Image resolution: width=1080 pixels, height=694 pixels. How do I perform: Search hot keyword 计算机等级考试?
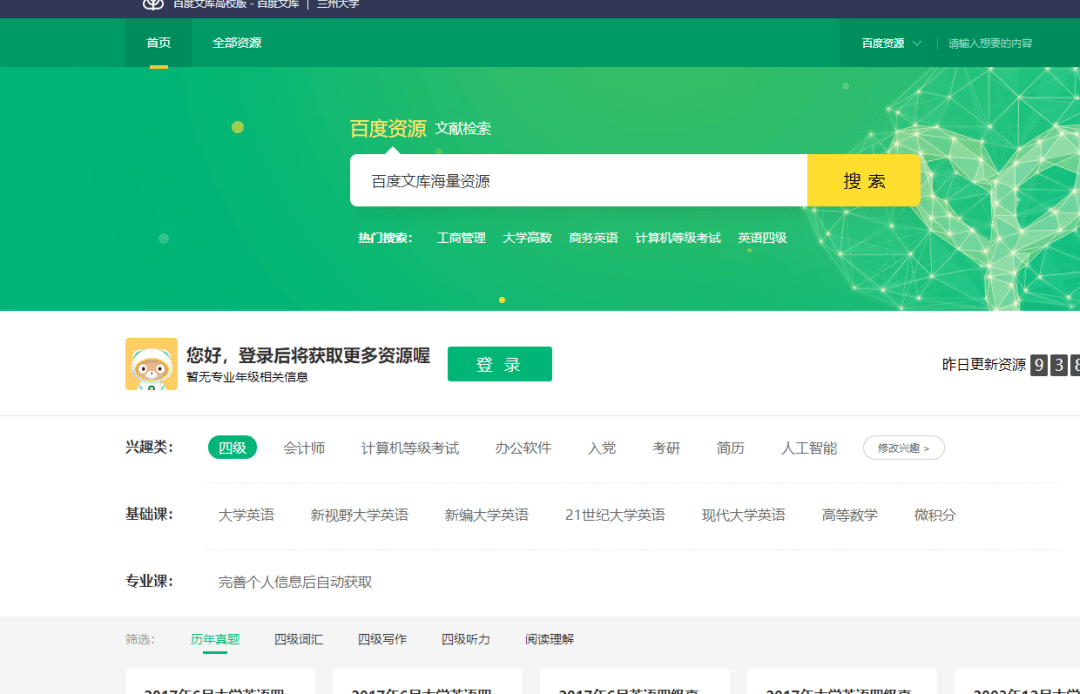[678, 238]
